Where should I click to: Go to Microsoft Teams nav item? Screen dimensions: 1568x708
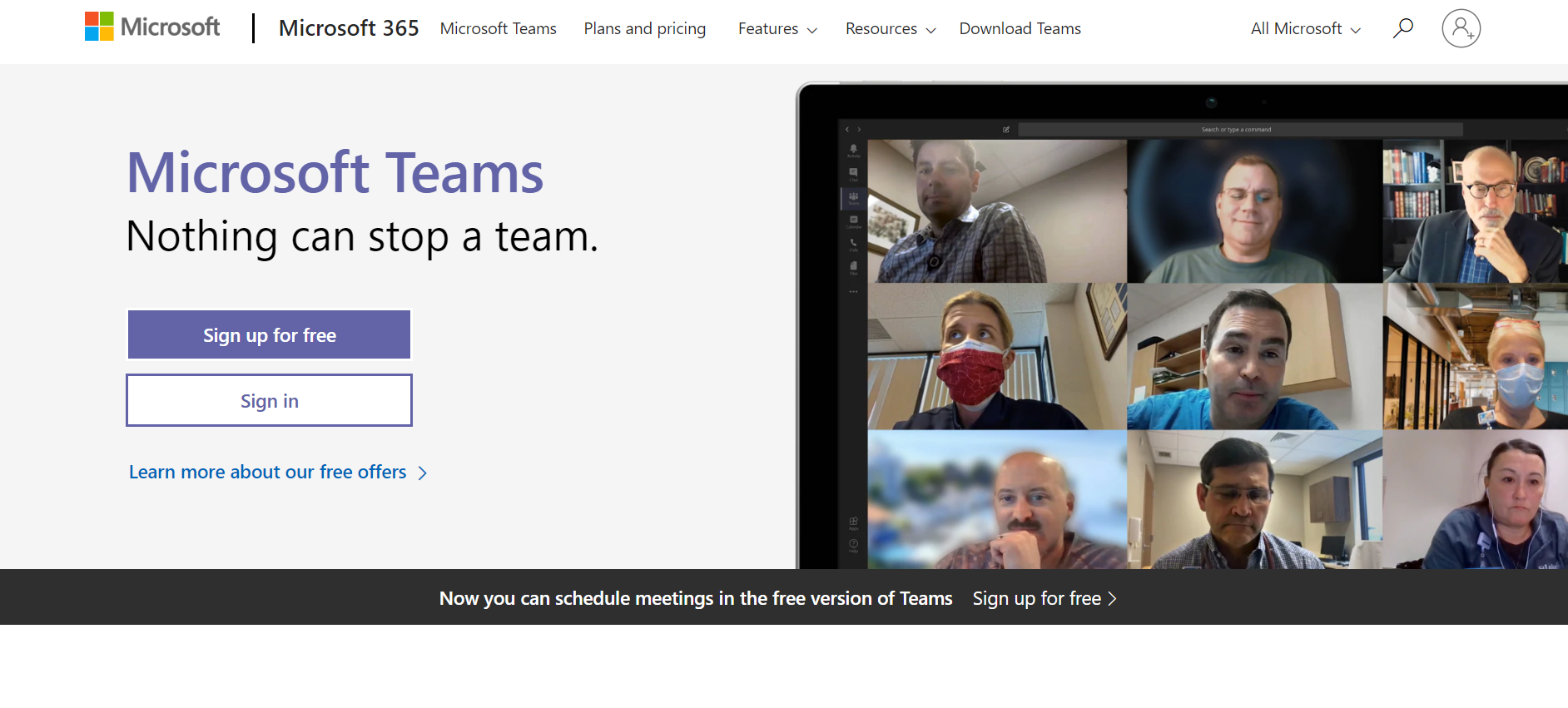pyautogui.click(x=498, y=28)
